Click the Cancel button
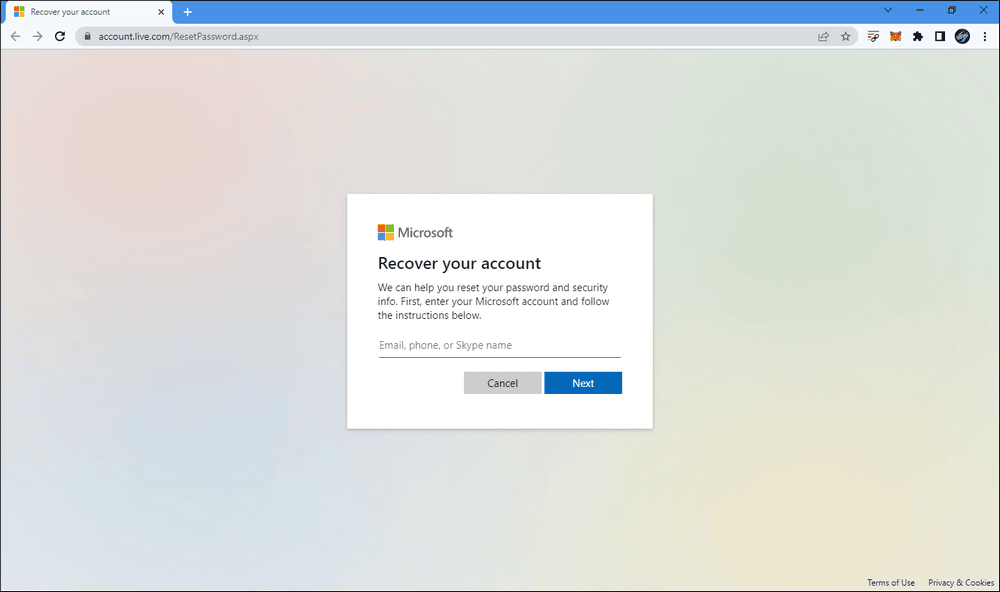 click(502, 383)
